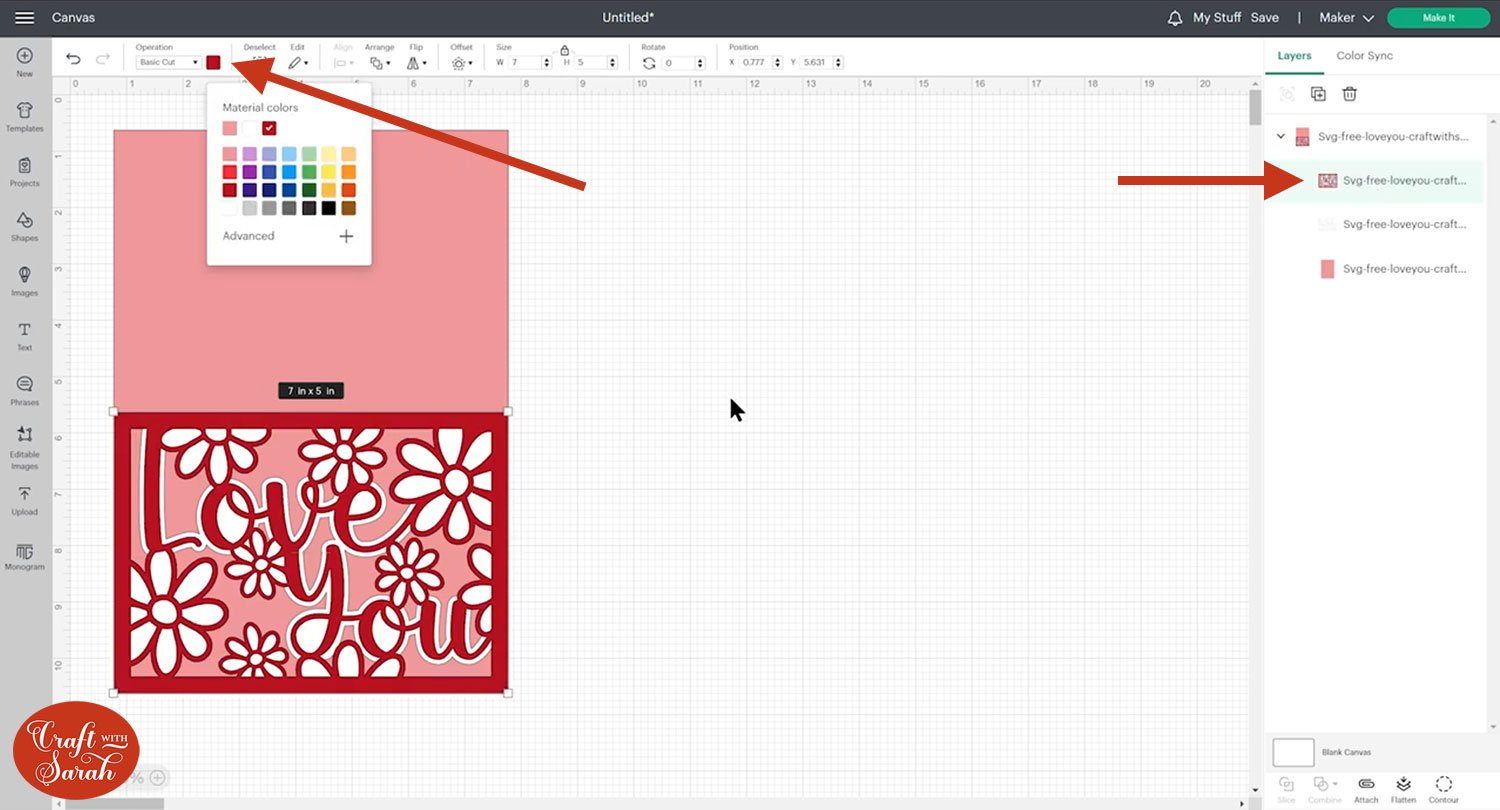The width and height of the screenshot is (1500, 810).
Task: Delete layer with trash icon
Action: pos(1349,93)
